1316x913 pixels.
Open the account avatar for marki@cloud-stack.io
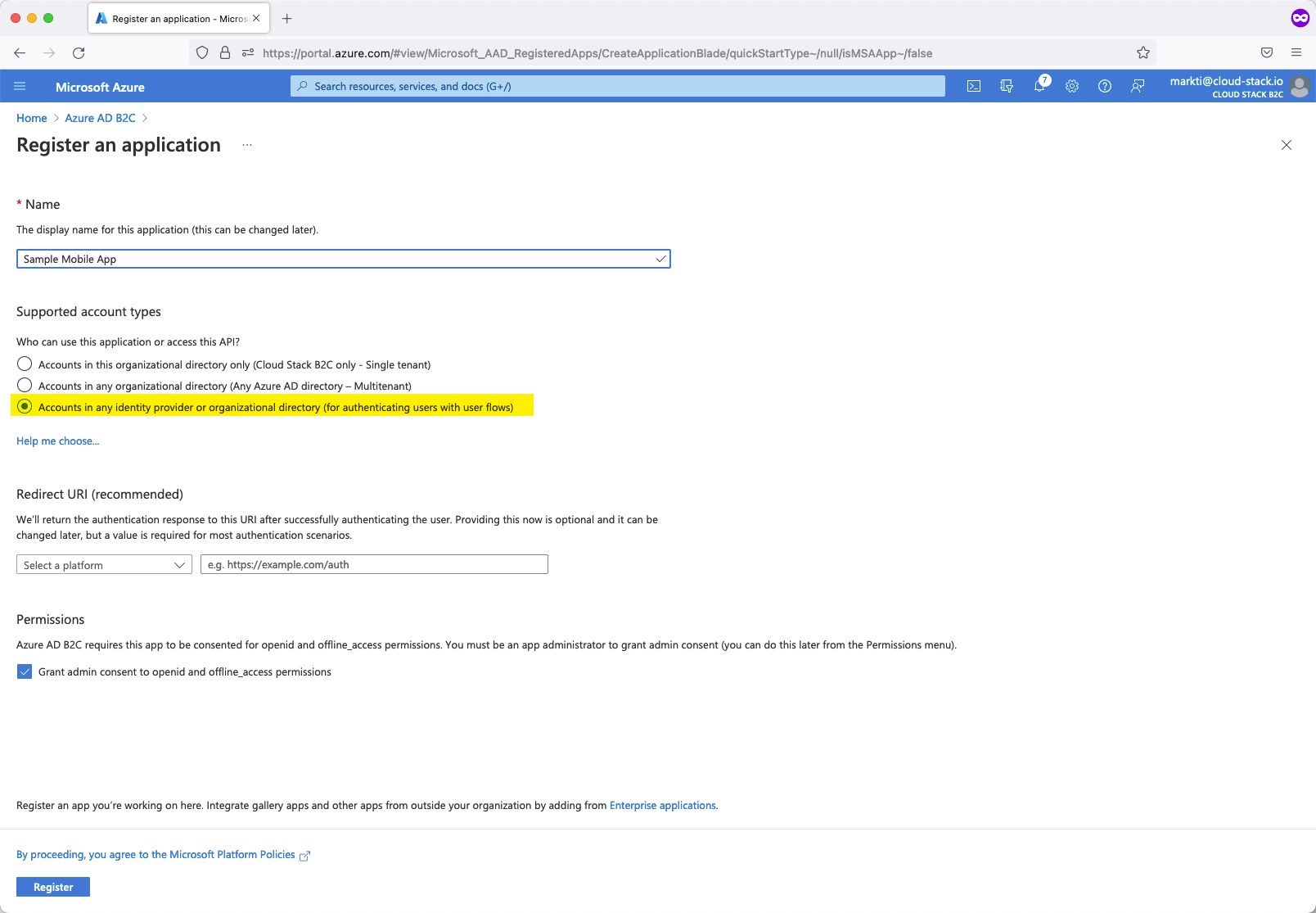pos(1300,86)
